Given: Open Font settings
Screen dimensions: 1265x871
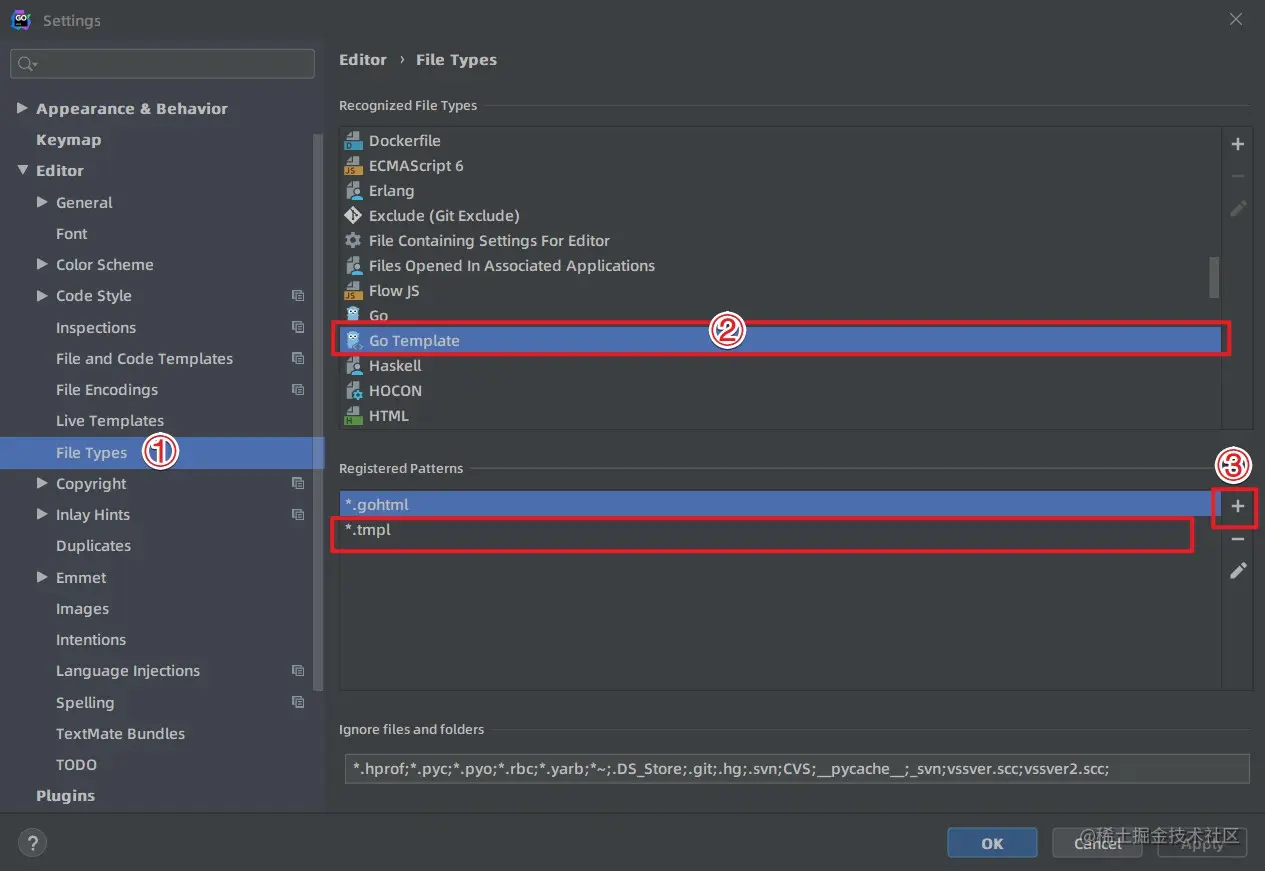Looking at the screenshot, I should point(72,234).
